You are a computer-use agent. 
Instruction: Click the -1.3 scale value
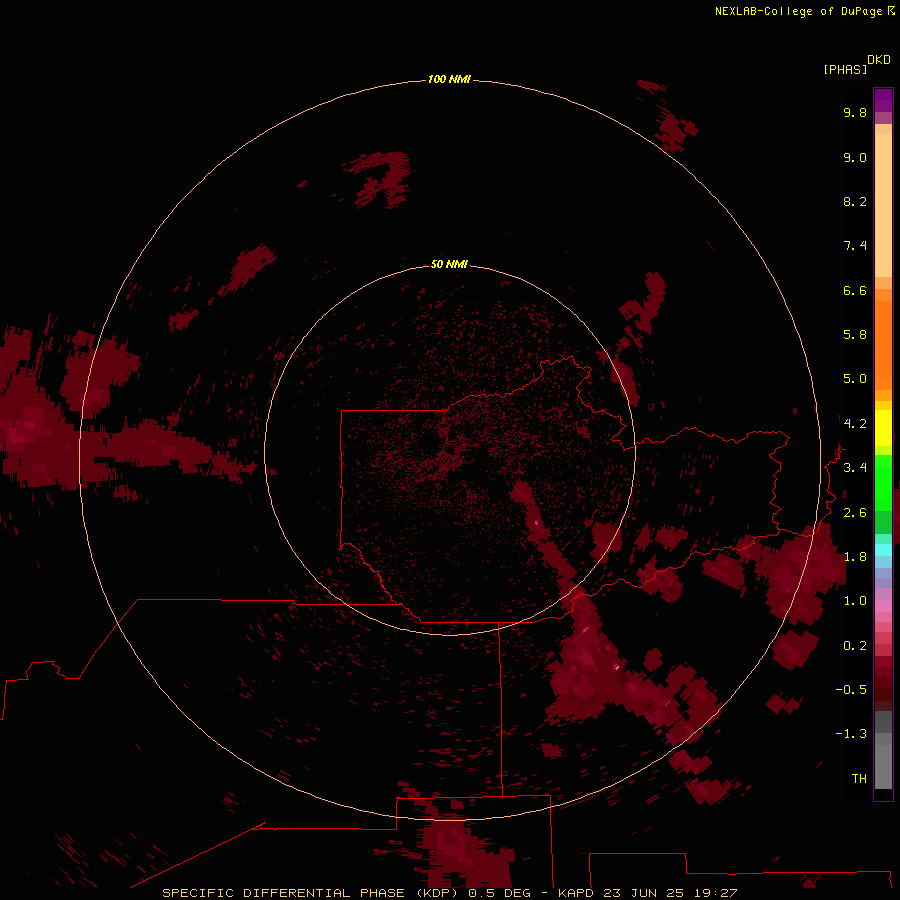851,734
